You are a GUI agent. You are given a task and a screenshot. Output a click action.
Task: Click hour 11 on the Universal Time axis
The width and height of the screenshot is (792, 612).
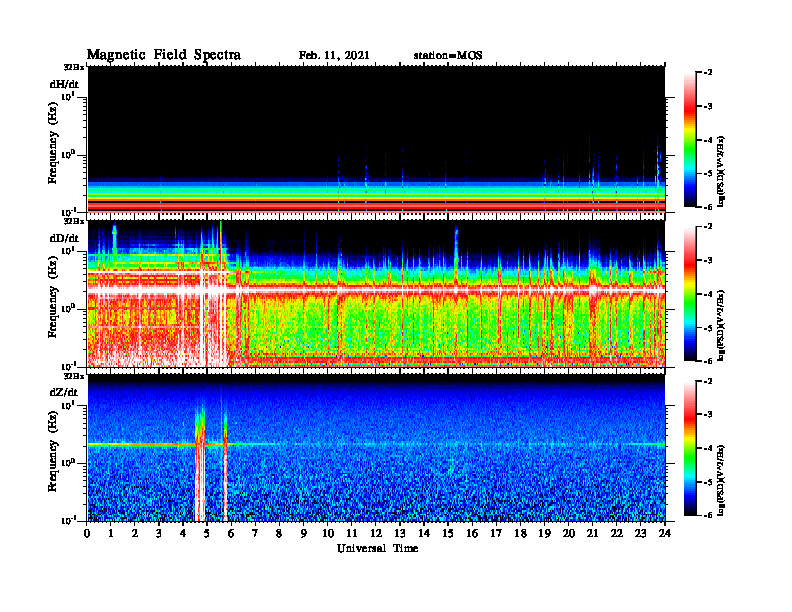352,533
